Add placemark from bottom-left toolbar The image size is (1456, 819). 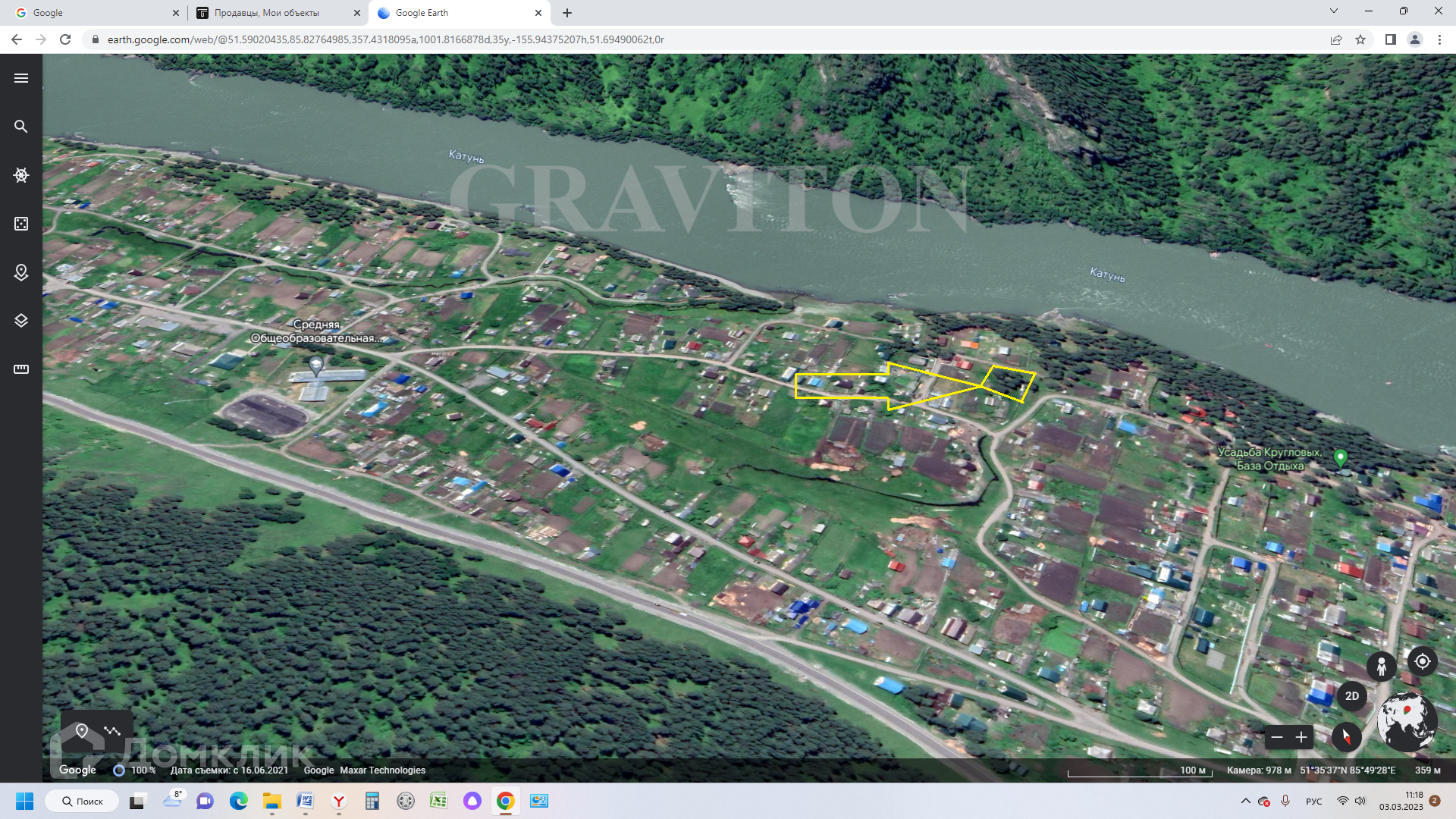pos(82,731)
